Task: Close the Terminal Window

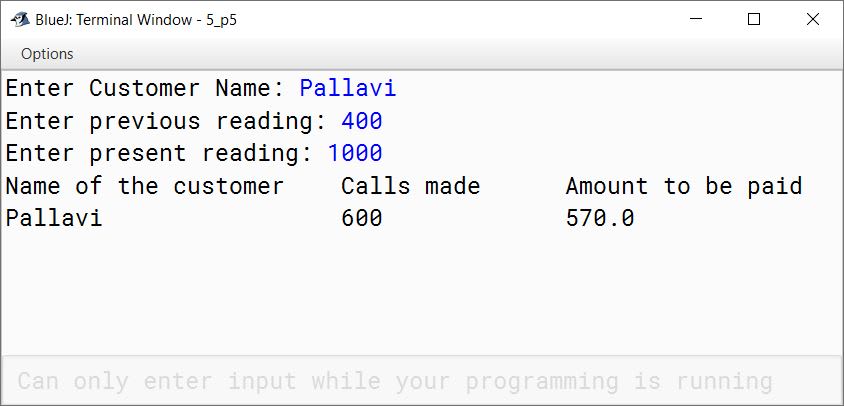Action: [x=812, y=19]
